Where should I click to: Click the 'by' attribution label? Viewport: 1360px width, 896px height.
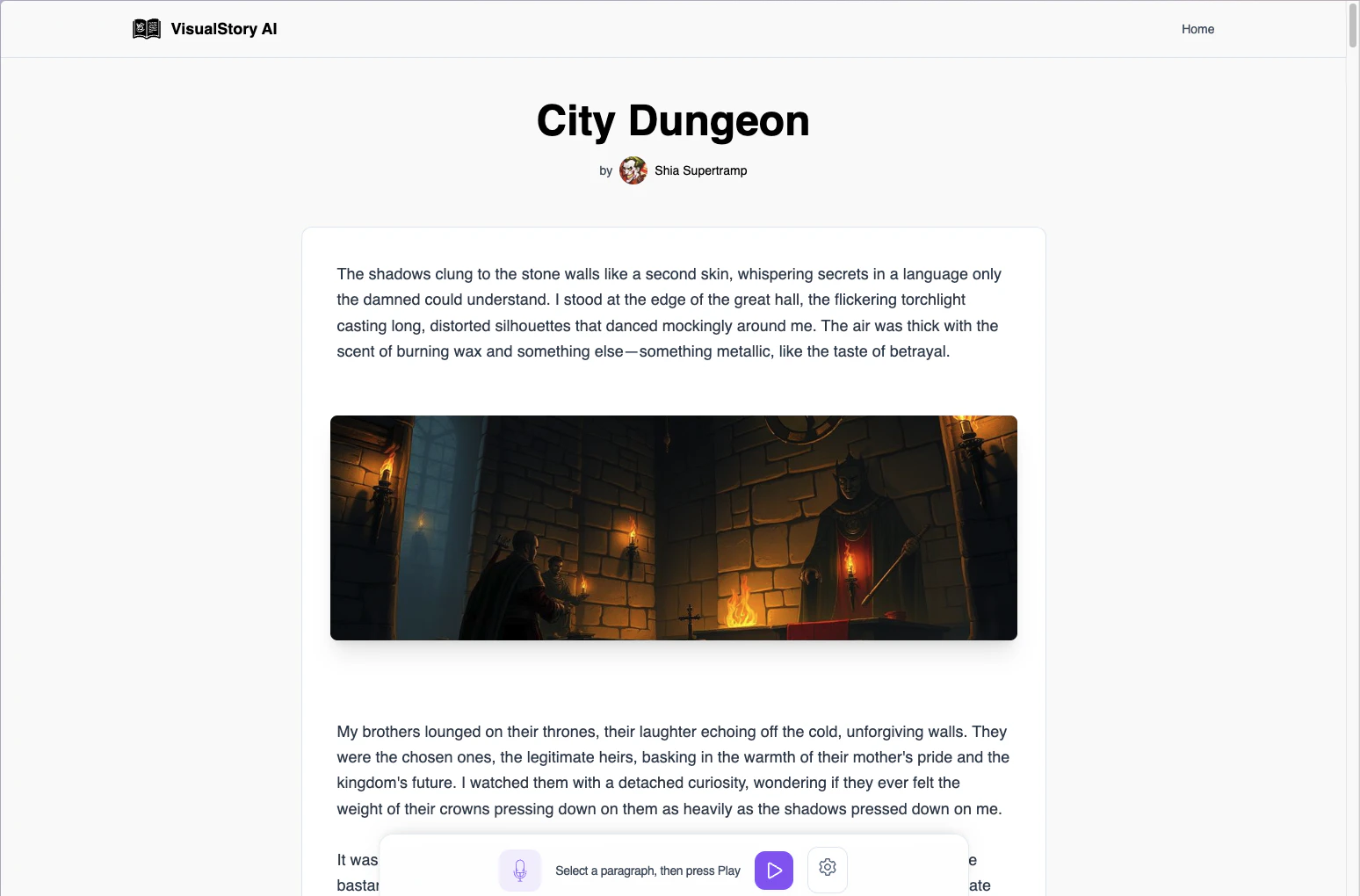coord(605,170)
